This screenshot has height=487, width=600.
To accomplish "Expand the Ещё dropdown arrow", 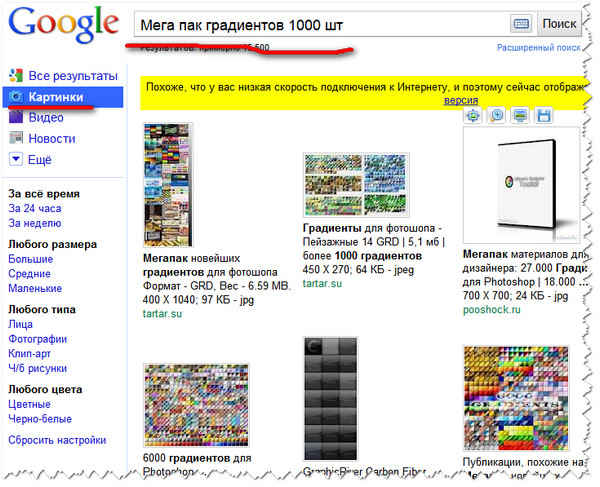I will pyautogui.click(x=16, y=159).
